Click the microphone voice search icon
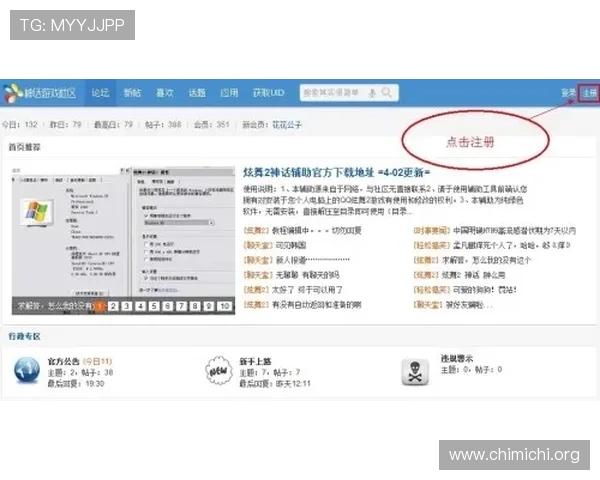Image resolution: width=600 pixels, height=480 pixels. coord(372,93)
